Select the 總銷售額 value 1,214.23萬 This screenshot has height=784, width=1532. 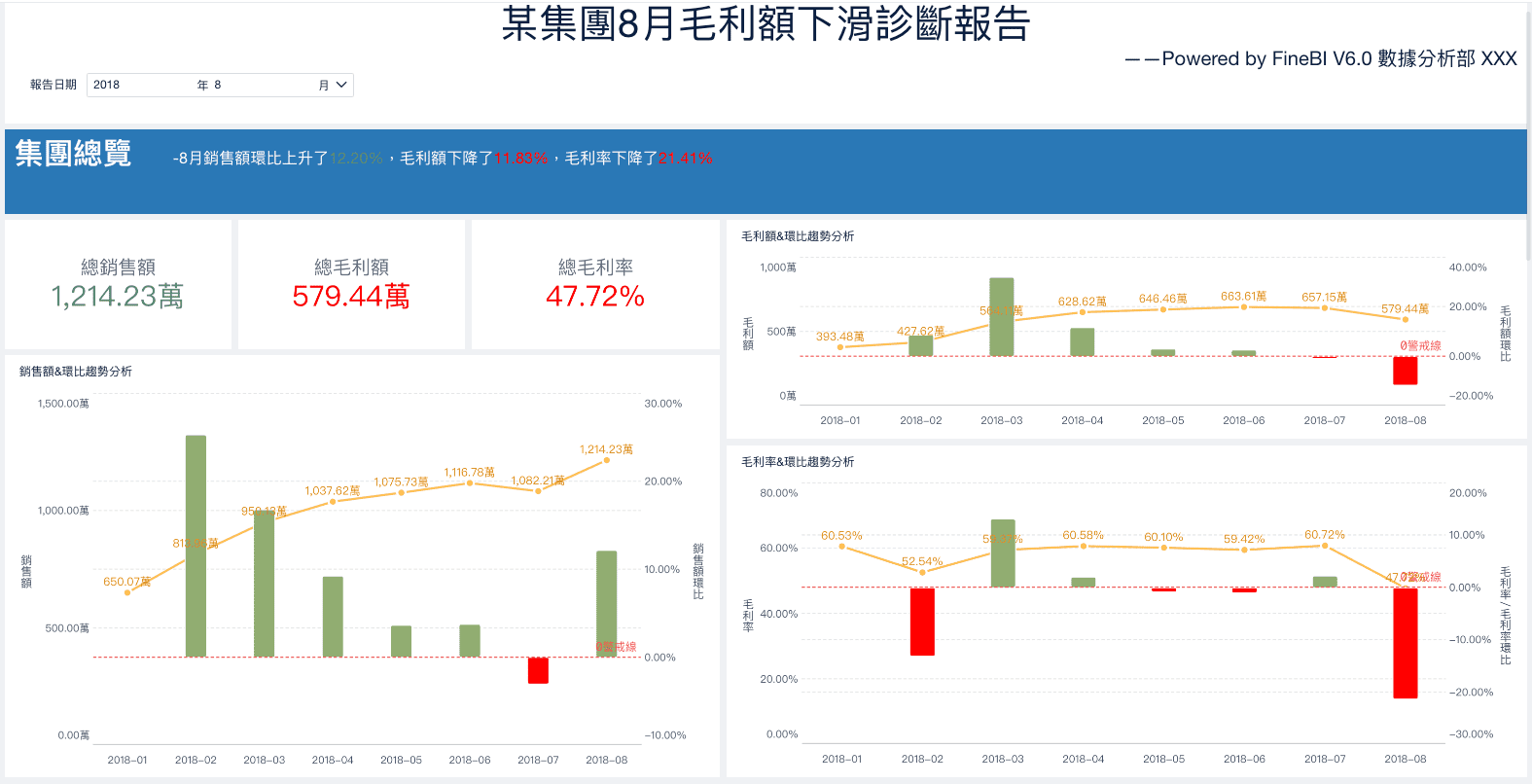[x=118, y=296]
